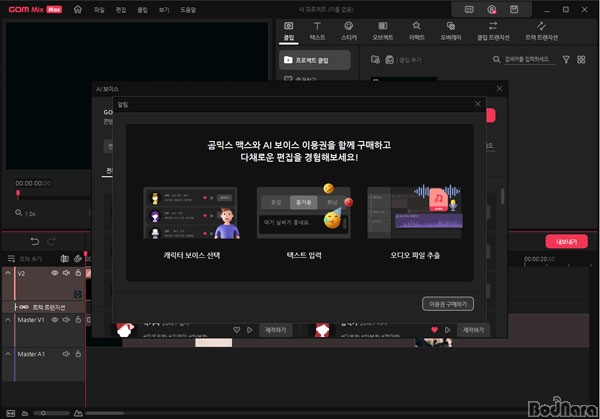Open the 파일 menu
This screenshot has height=419, width=600.
[99, 10]
